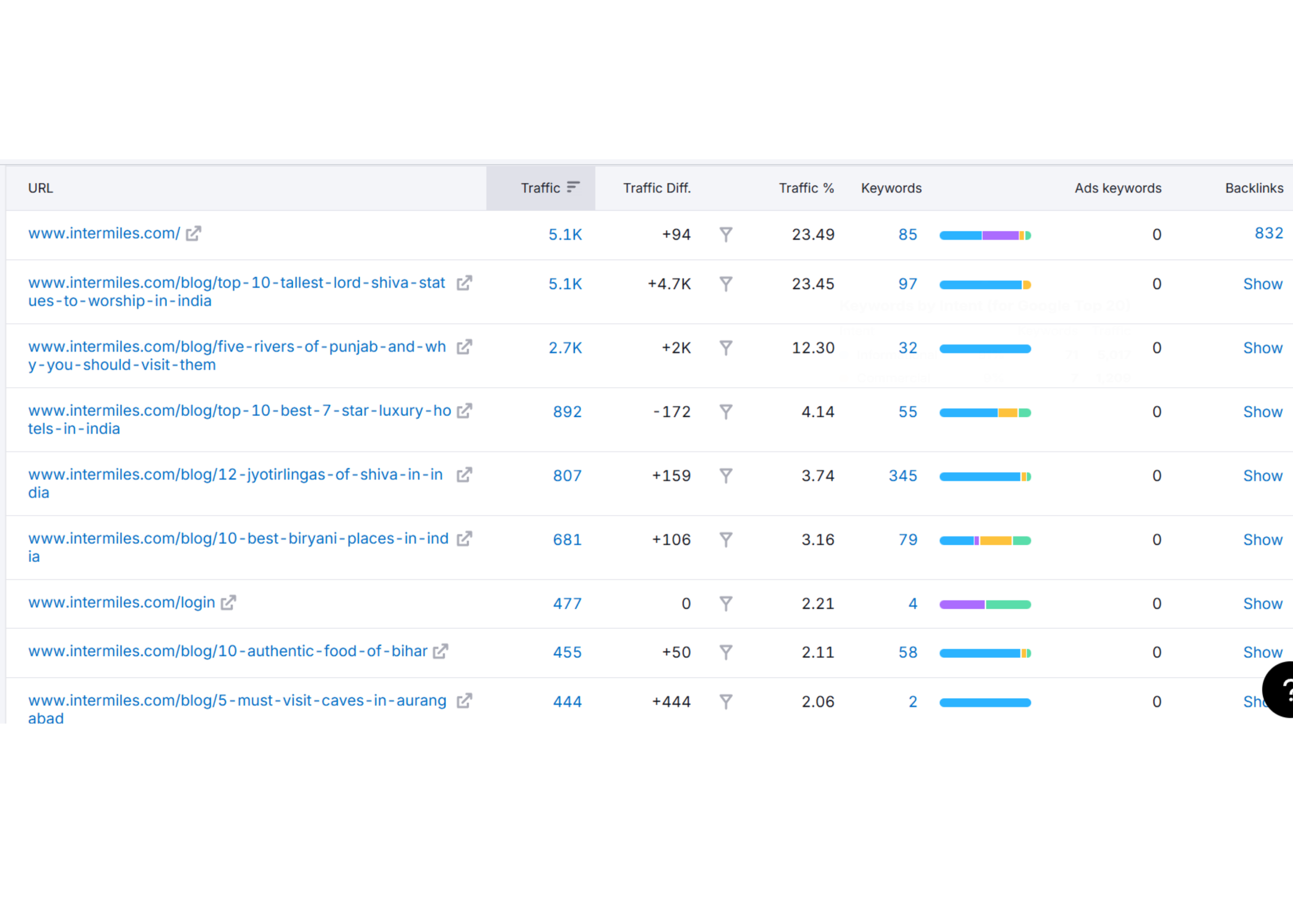
Task: Click filter icon in the +50 traffic diff row
Action: coord(726,652)
